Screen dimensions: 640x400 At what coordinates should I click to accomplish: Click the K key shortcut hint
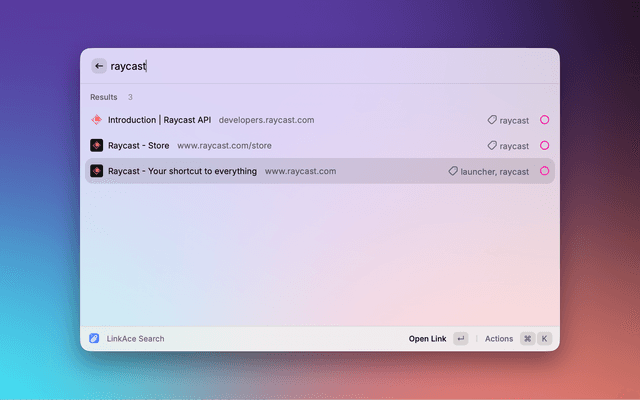point(544,338)
